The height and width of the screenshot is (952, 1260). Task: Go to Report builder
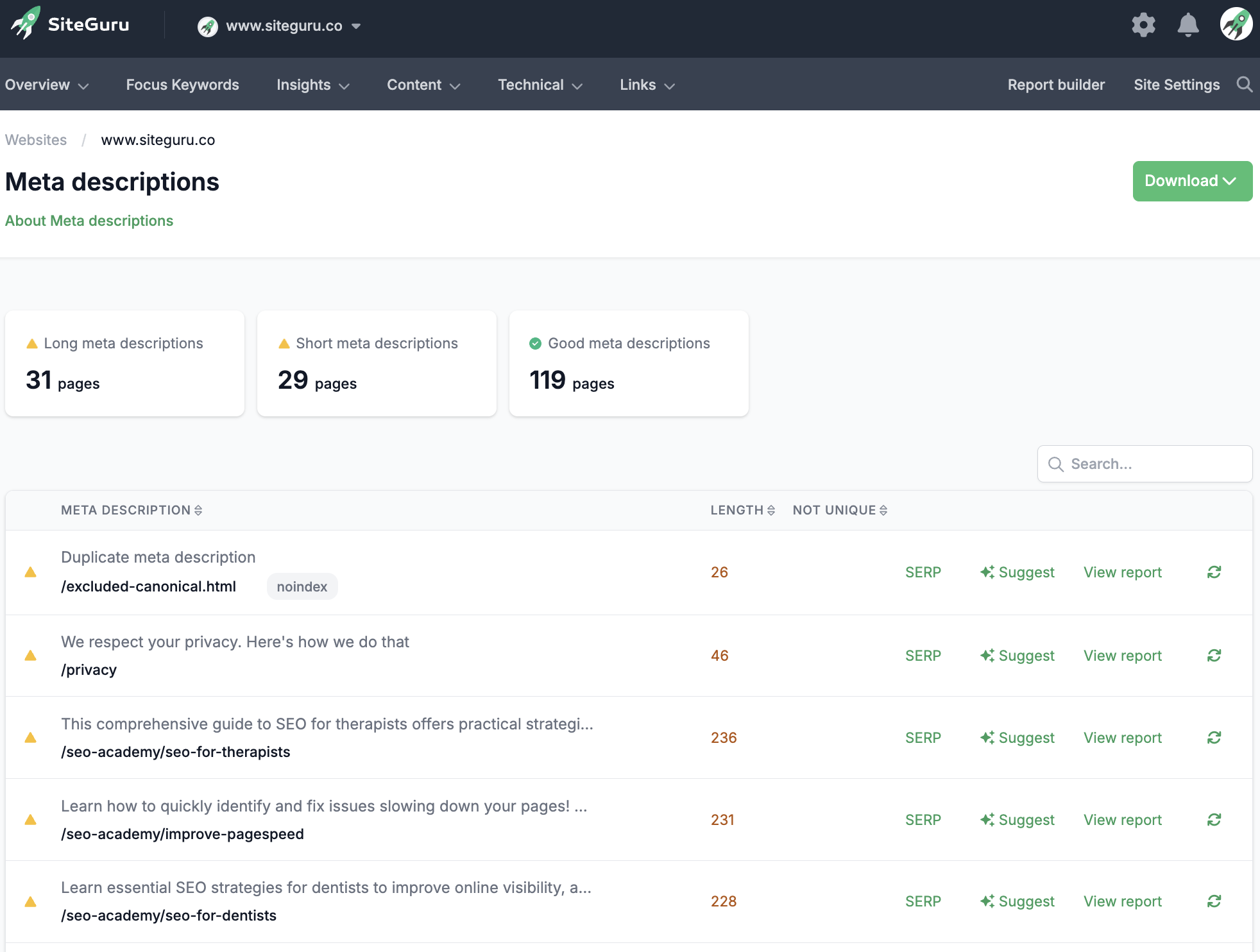point(1056,85)
